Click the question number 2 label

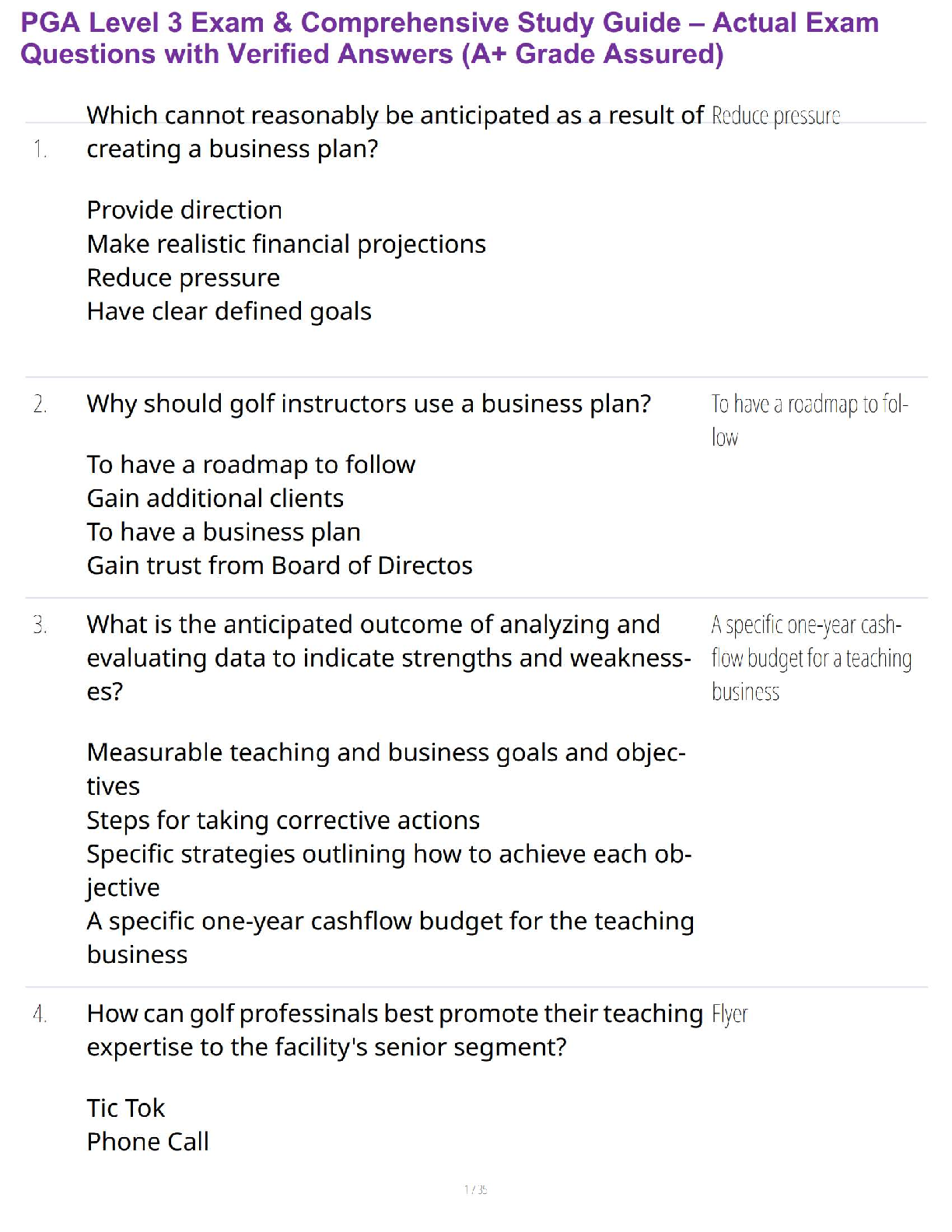[40, 404]
